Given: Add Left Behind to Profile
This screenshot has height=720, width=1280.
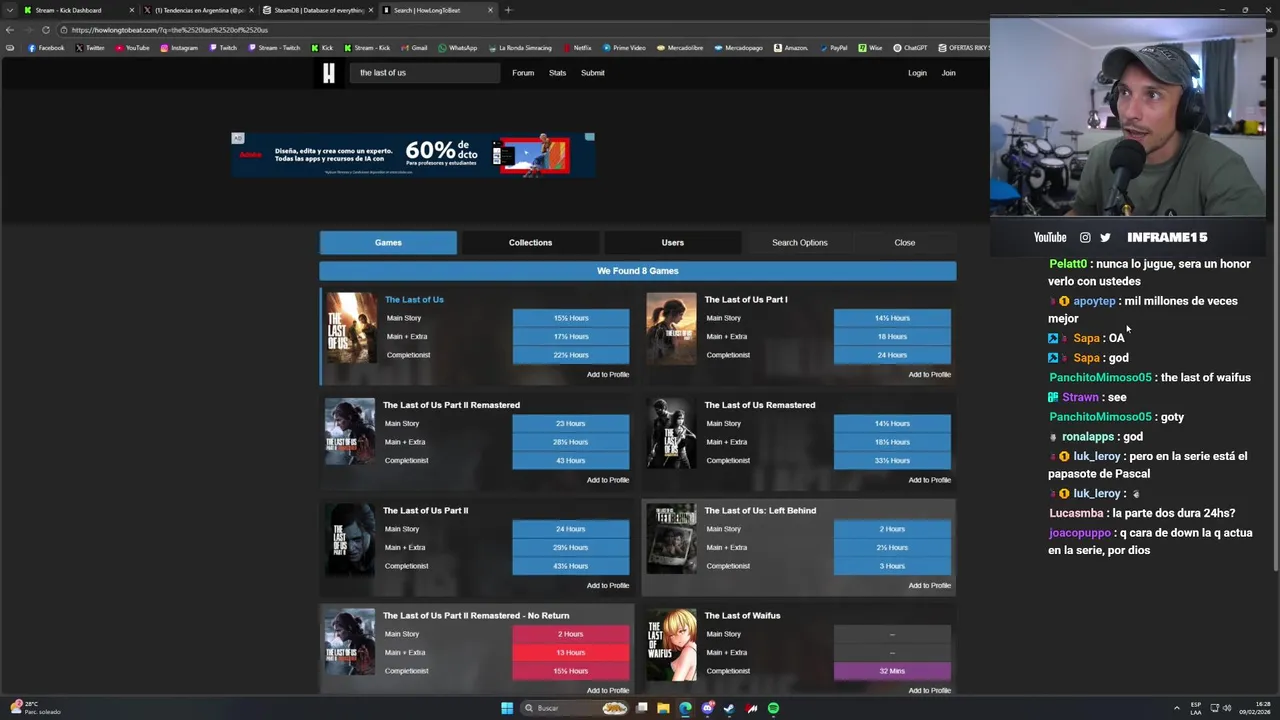Looking at the screenshot, I should [929, 585].
